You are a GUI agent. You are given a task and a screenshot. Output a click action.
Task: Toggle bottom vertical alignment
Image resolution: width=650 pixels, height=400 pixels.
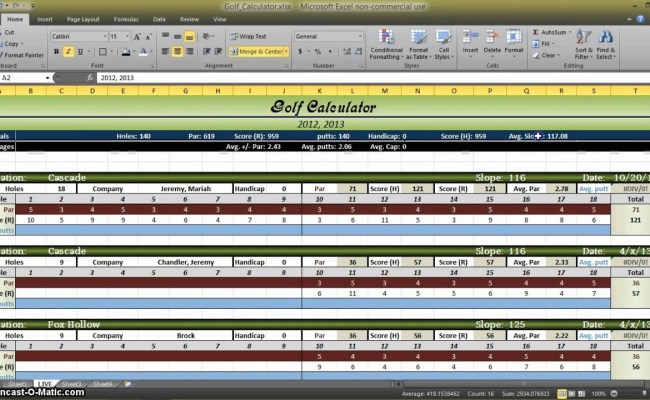189,37
